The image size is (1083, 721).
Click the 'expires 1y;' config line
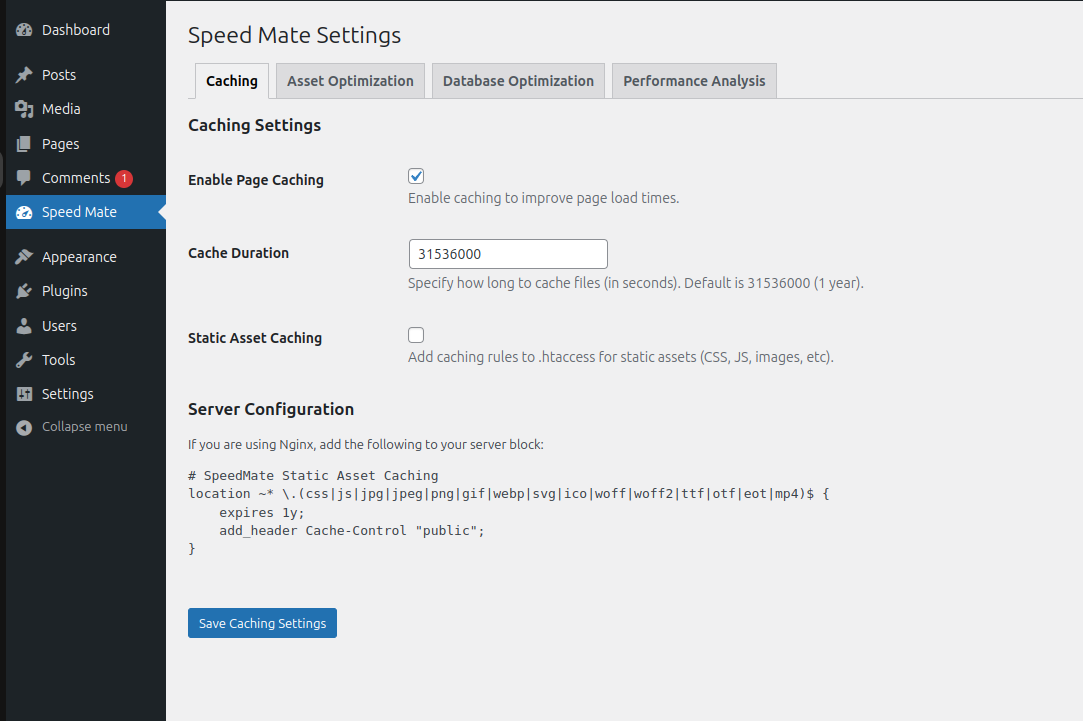[262, 512]
